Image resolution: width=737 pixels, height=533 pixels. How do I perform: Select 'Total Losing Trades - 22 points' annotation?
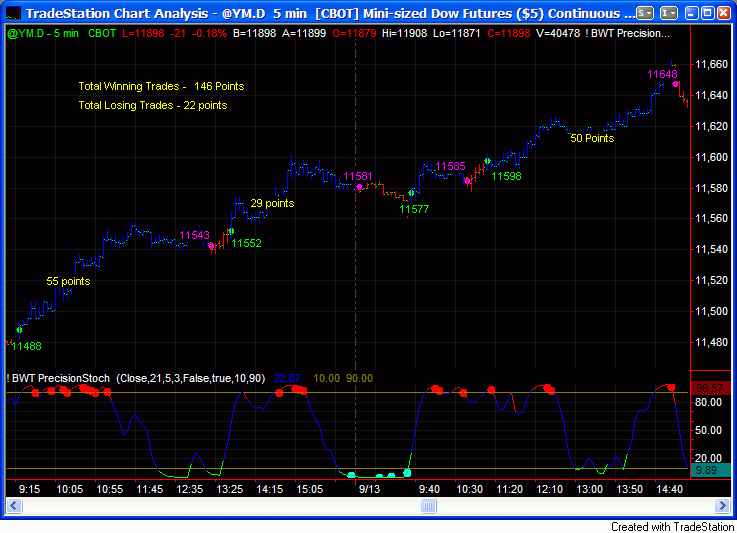click(153, 105)
